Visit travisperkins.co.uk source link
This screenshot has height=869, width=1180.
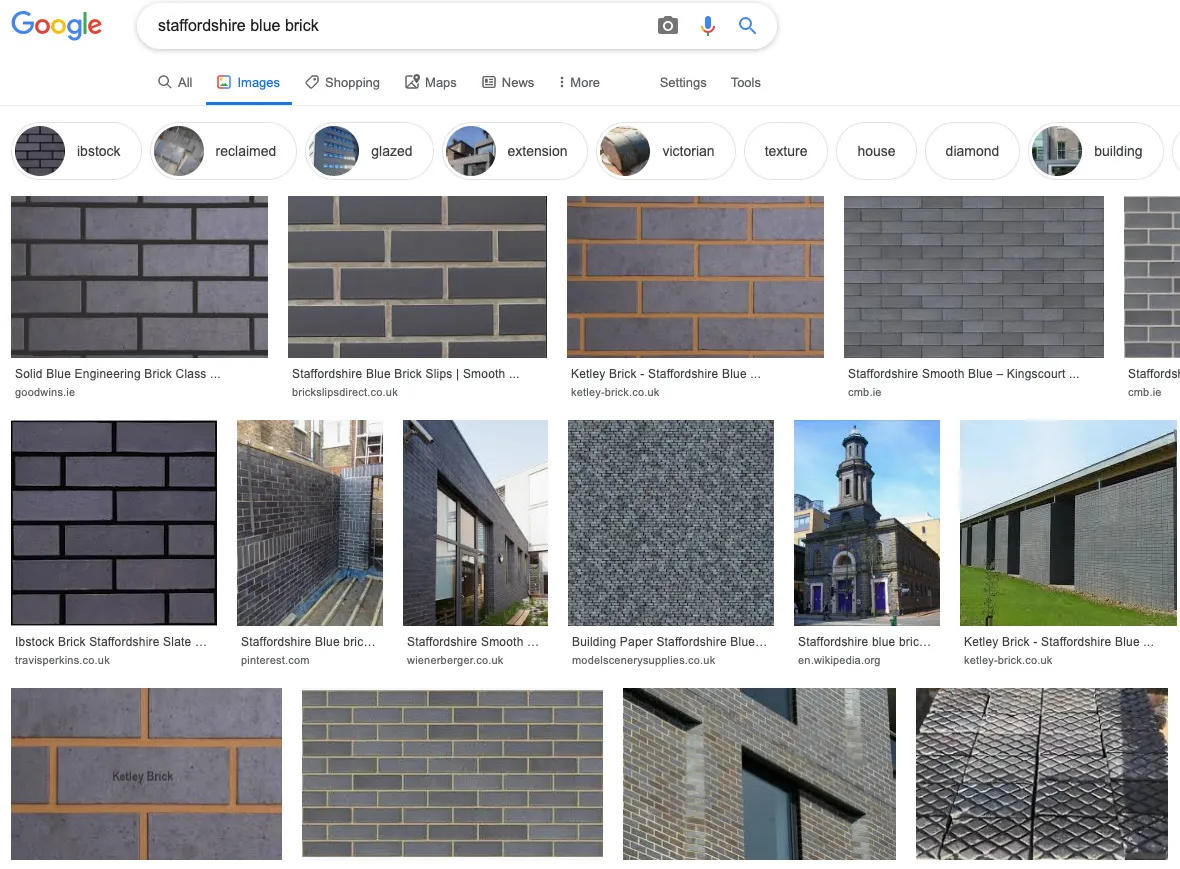(62, 661)
